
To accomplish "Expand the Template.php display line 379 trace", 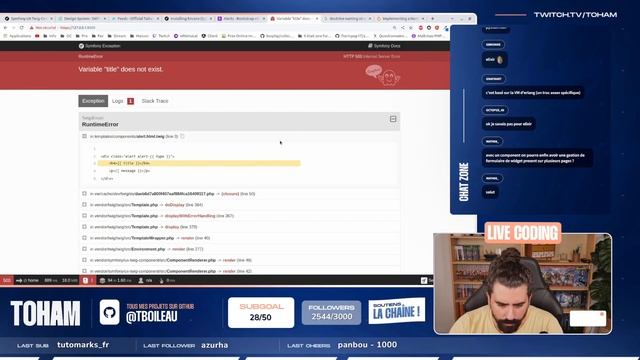I will click(x=84, y=227).
